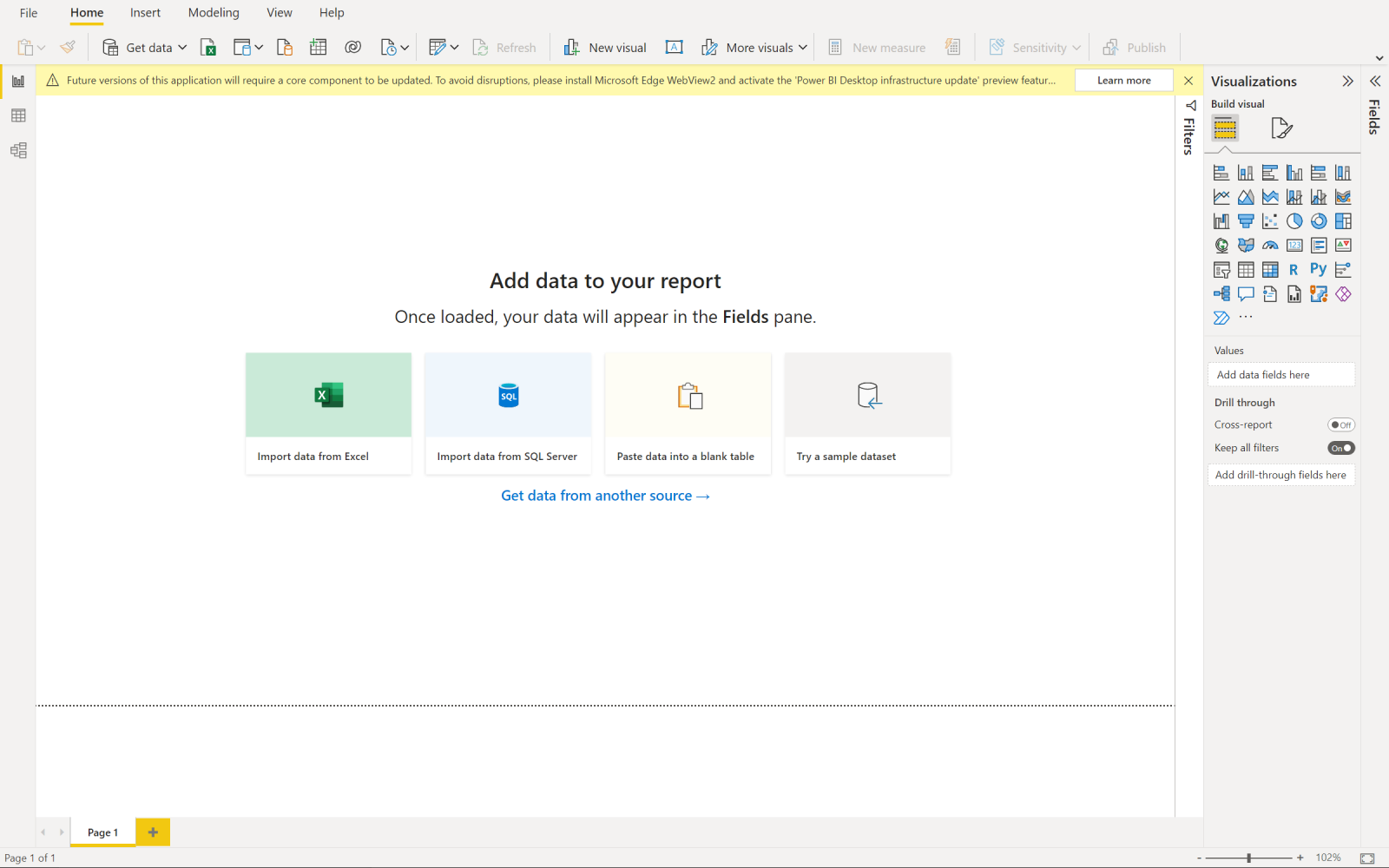The height and width of the screenshot is (868, 1389).
Task: Open the Format visual pane icon
Action: point(1282,128)
